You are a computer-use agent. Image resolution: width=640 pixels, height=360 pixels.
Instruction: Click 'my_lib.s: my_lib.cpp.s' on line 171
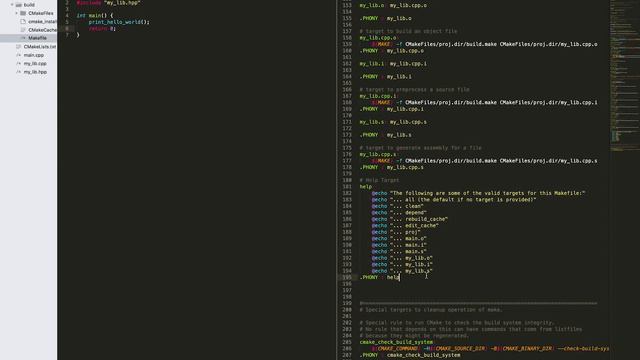tap(393, 122)
